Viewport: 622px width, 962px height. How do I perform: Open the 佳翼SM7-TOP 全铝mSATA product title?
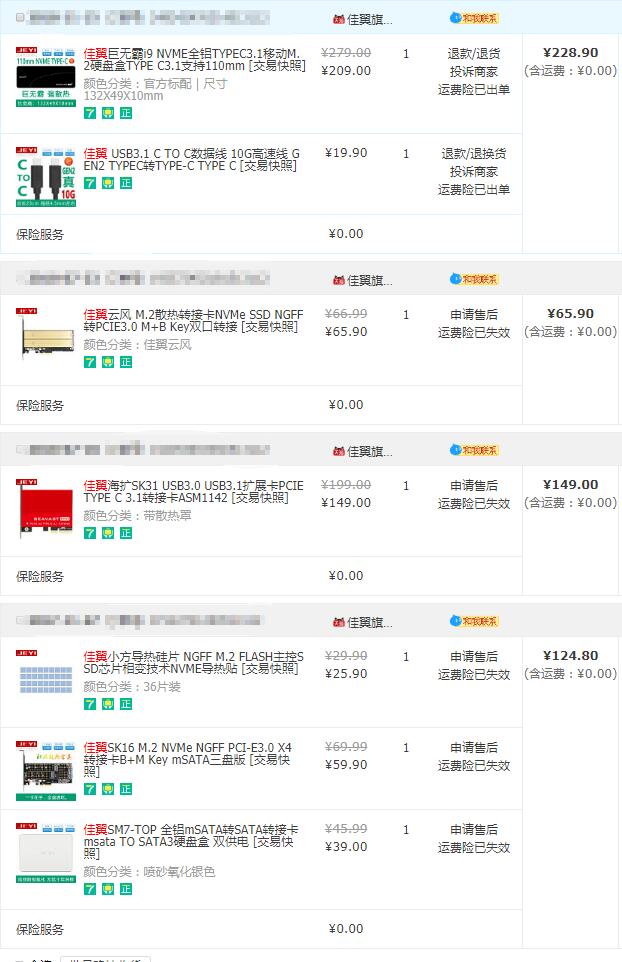tap(191, 842)
